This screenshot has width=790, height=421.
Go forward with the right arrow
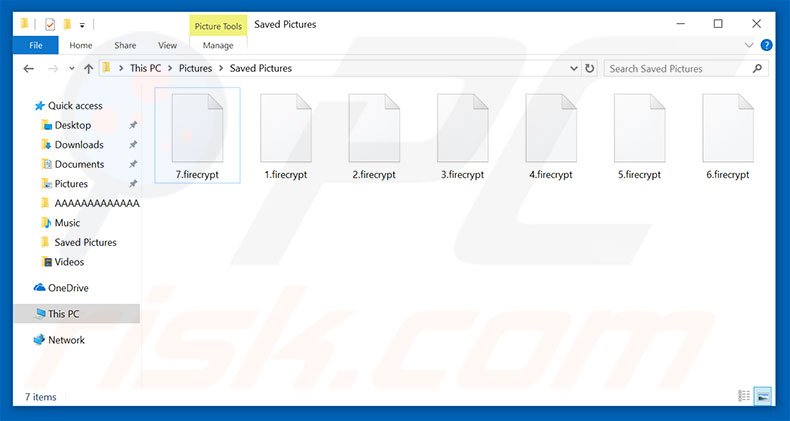coord(53,68)
